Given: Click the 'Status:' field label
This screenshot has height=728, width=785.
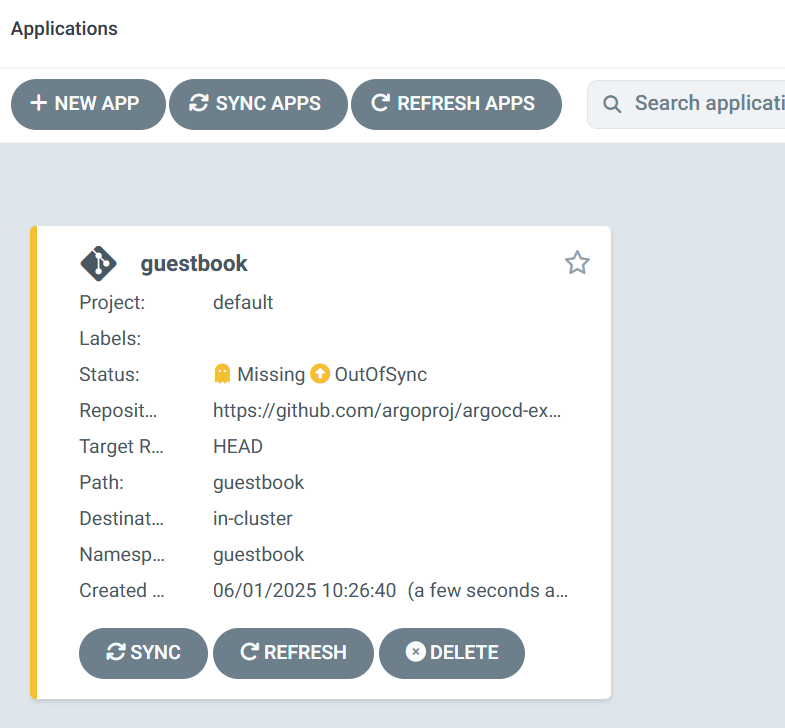Looking at the screenshot, I should point(109,375).
